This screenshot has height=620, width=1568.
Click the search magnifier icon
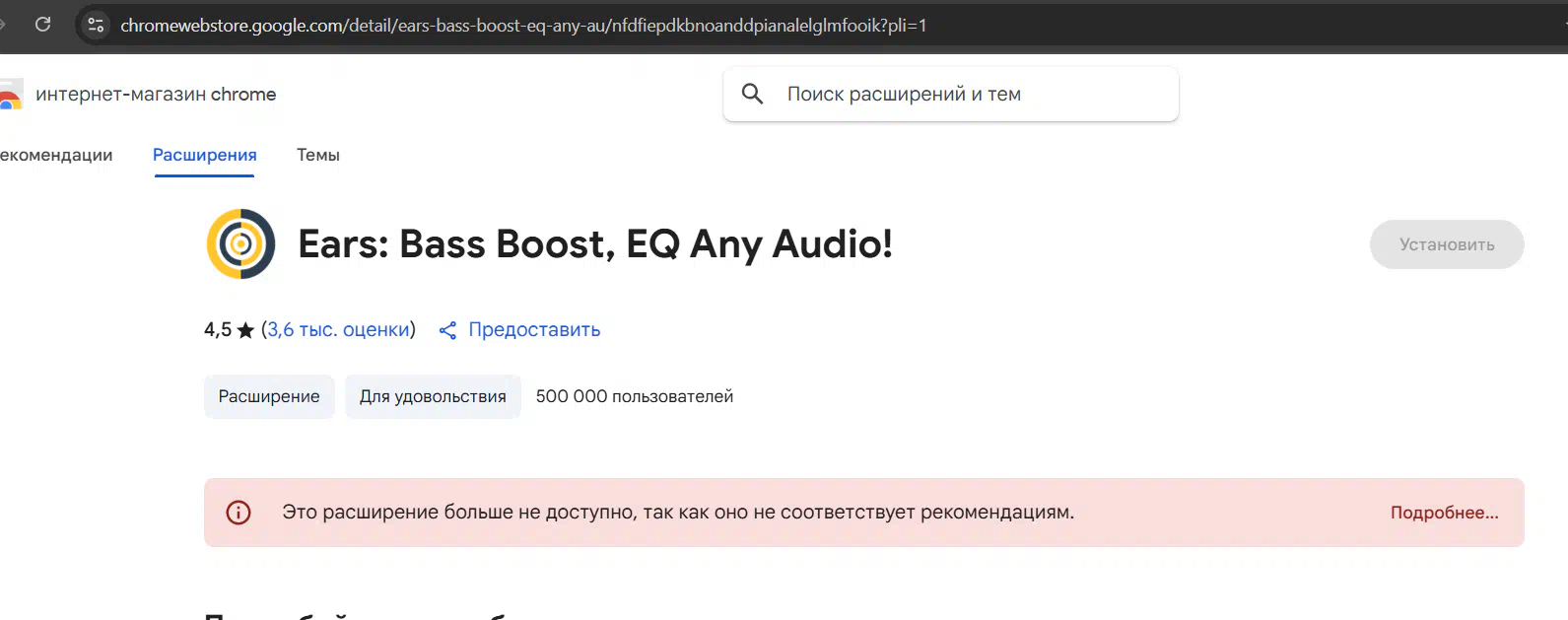[x=752, y=94]
